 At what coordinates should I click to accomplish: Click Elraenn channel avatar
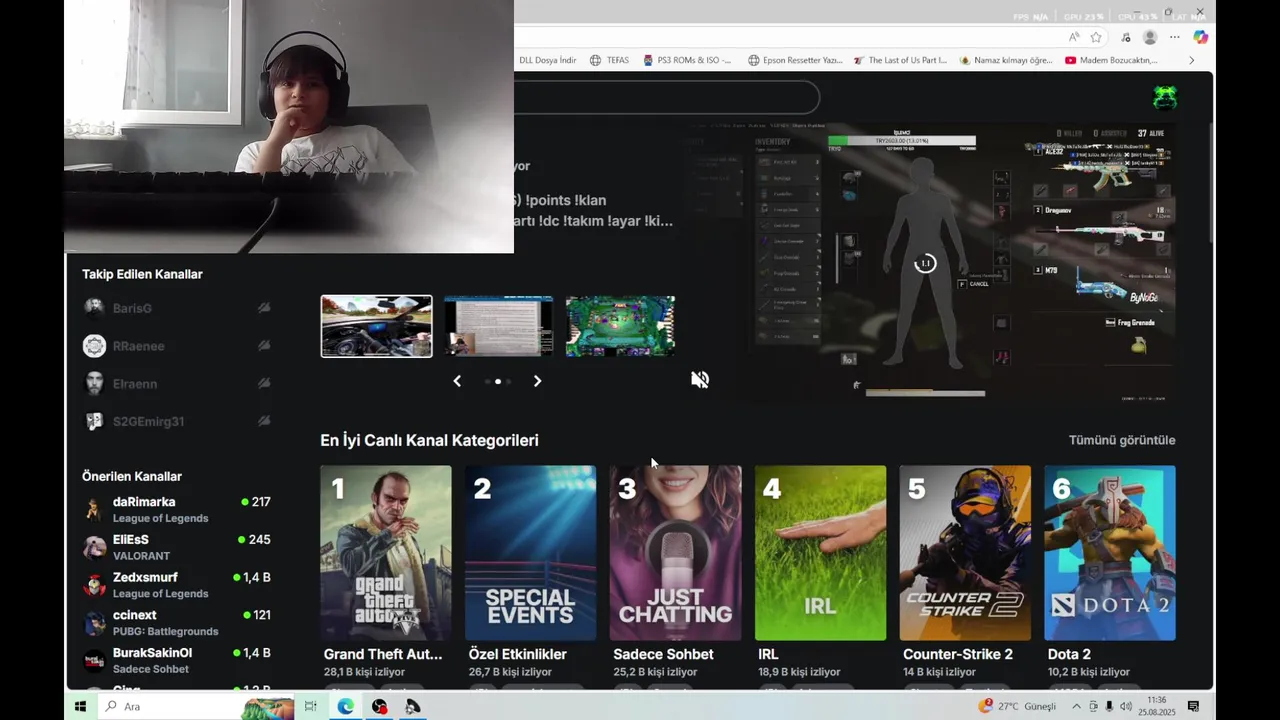coord(94,383)
